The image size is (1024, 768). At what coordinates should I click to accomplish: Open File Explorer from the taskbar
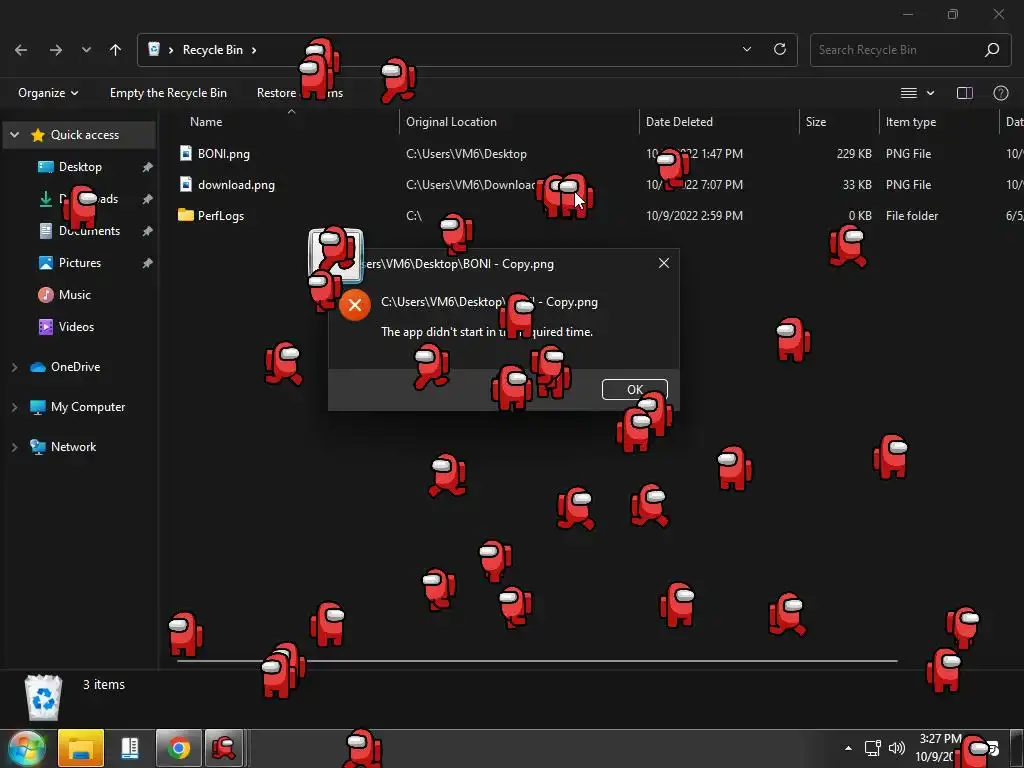(x=81, y=748)
